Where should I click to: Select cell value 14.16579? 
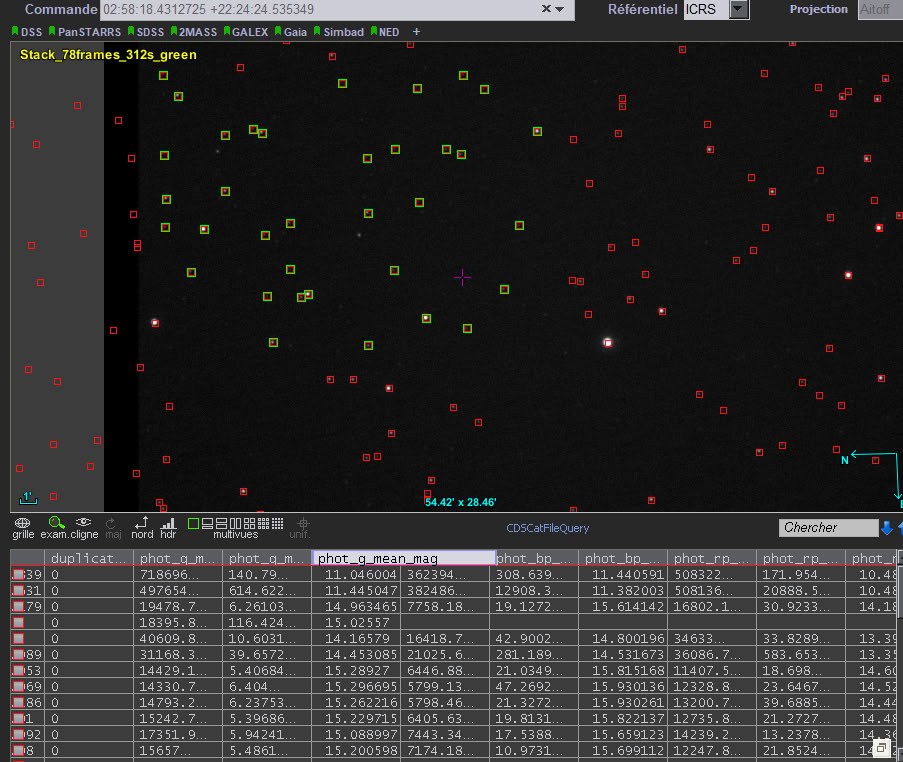(357, 638)
